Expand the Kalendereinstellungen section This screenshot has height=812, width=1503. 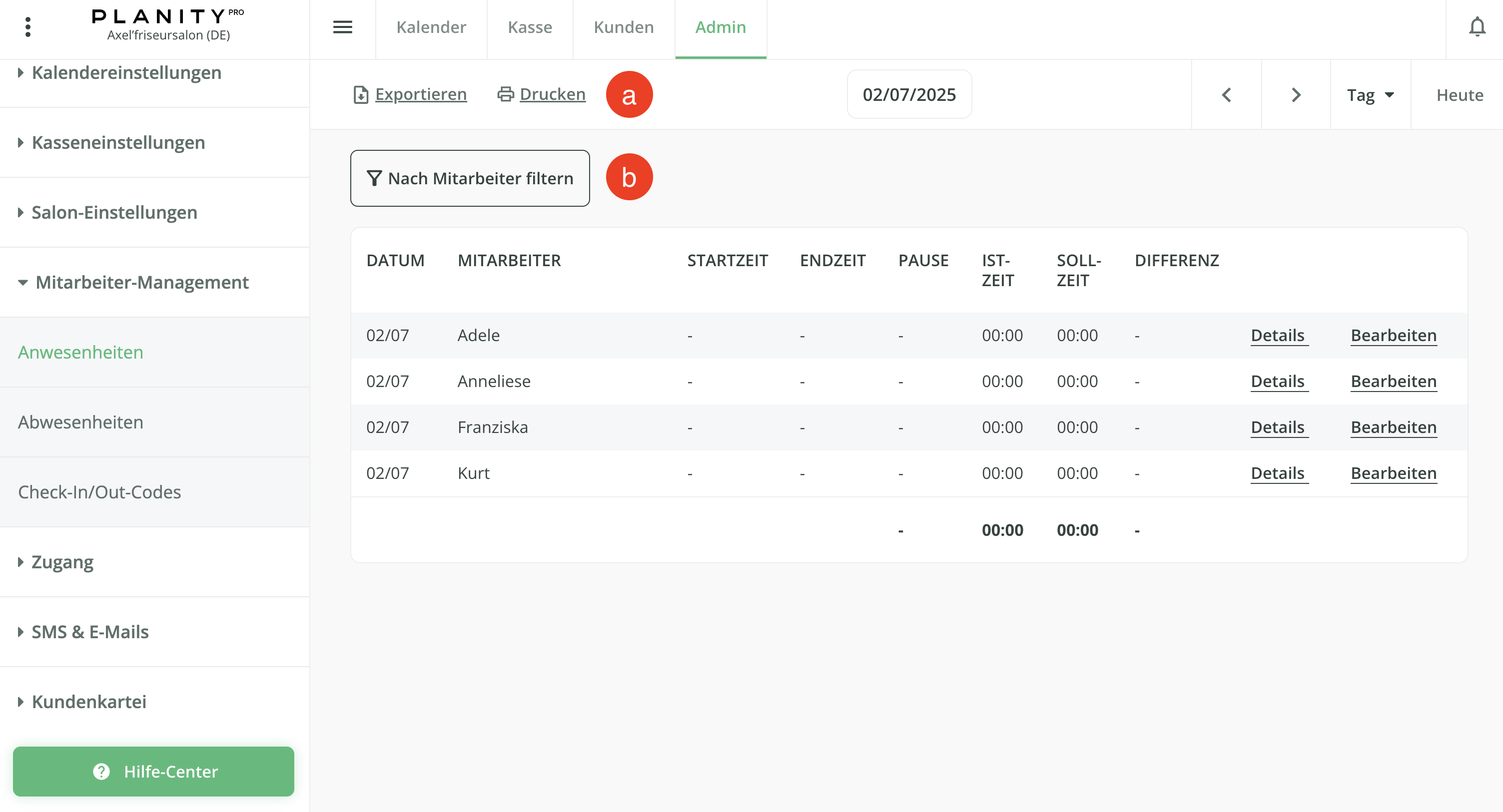pos(126,72)
